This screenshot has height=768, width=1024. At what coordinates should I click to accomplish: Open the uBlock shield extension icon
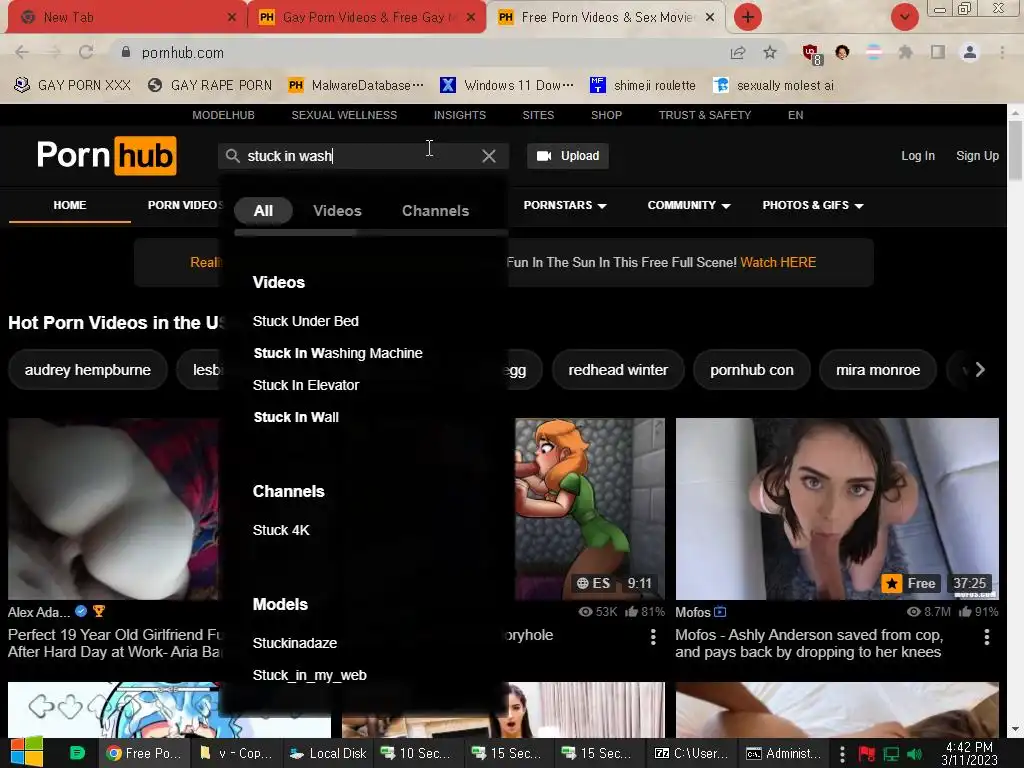click(x=811, y=54)
